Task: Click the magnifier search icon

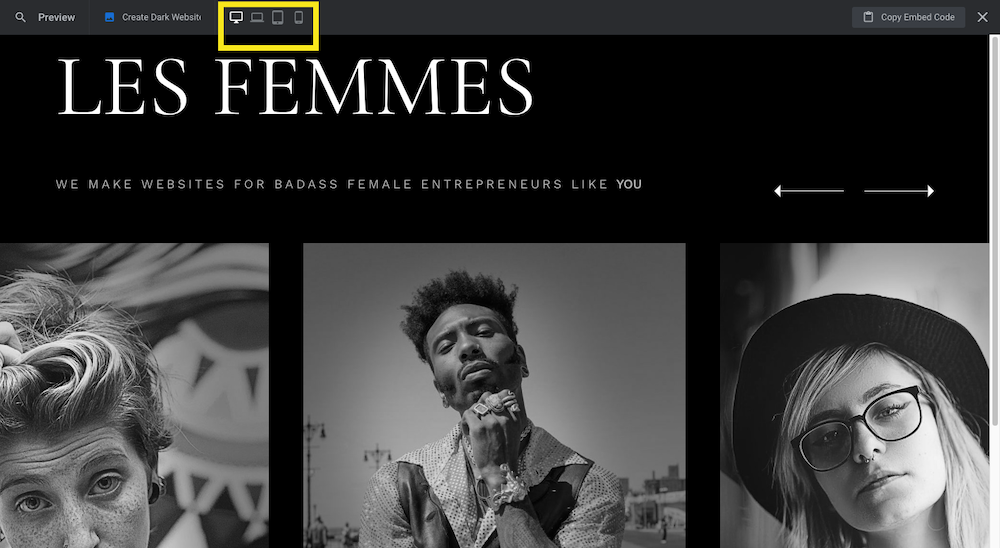Action: pyautogui.click(x=20, y=17)
